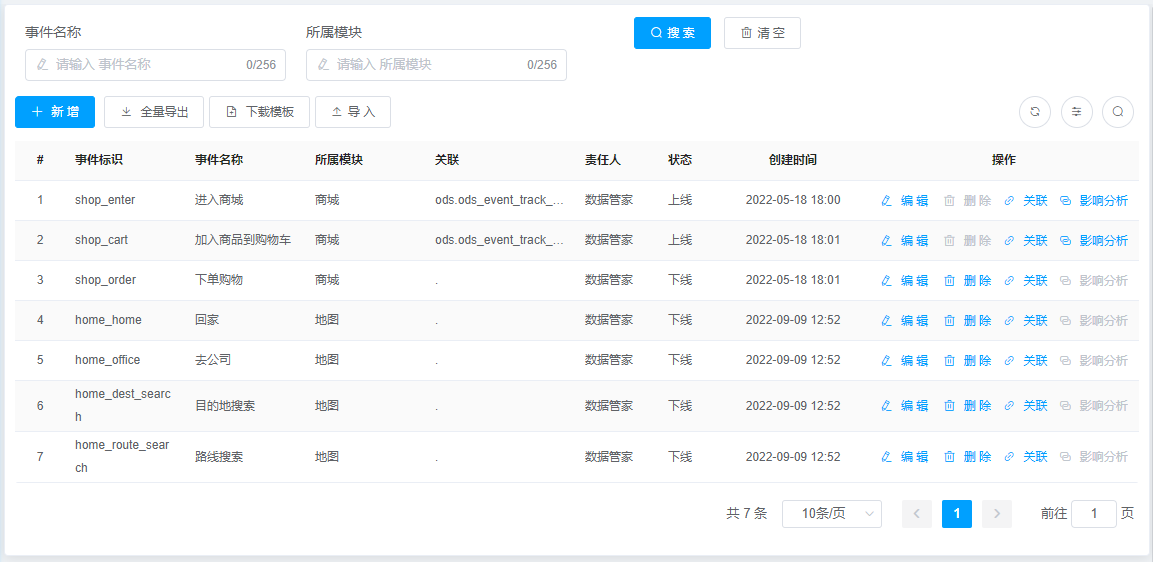
Task: Click the previous page arrow
Action: pos(917,514)
